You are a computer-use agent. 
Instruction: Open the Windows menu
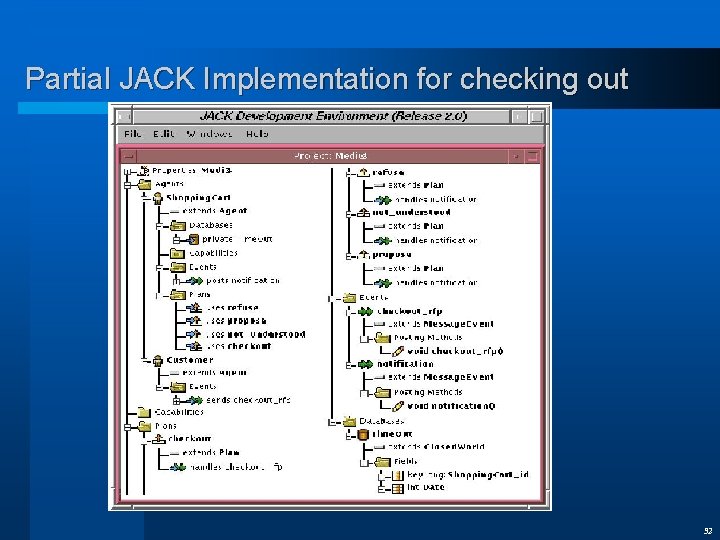209,134
